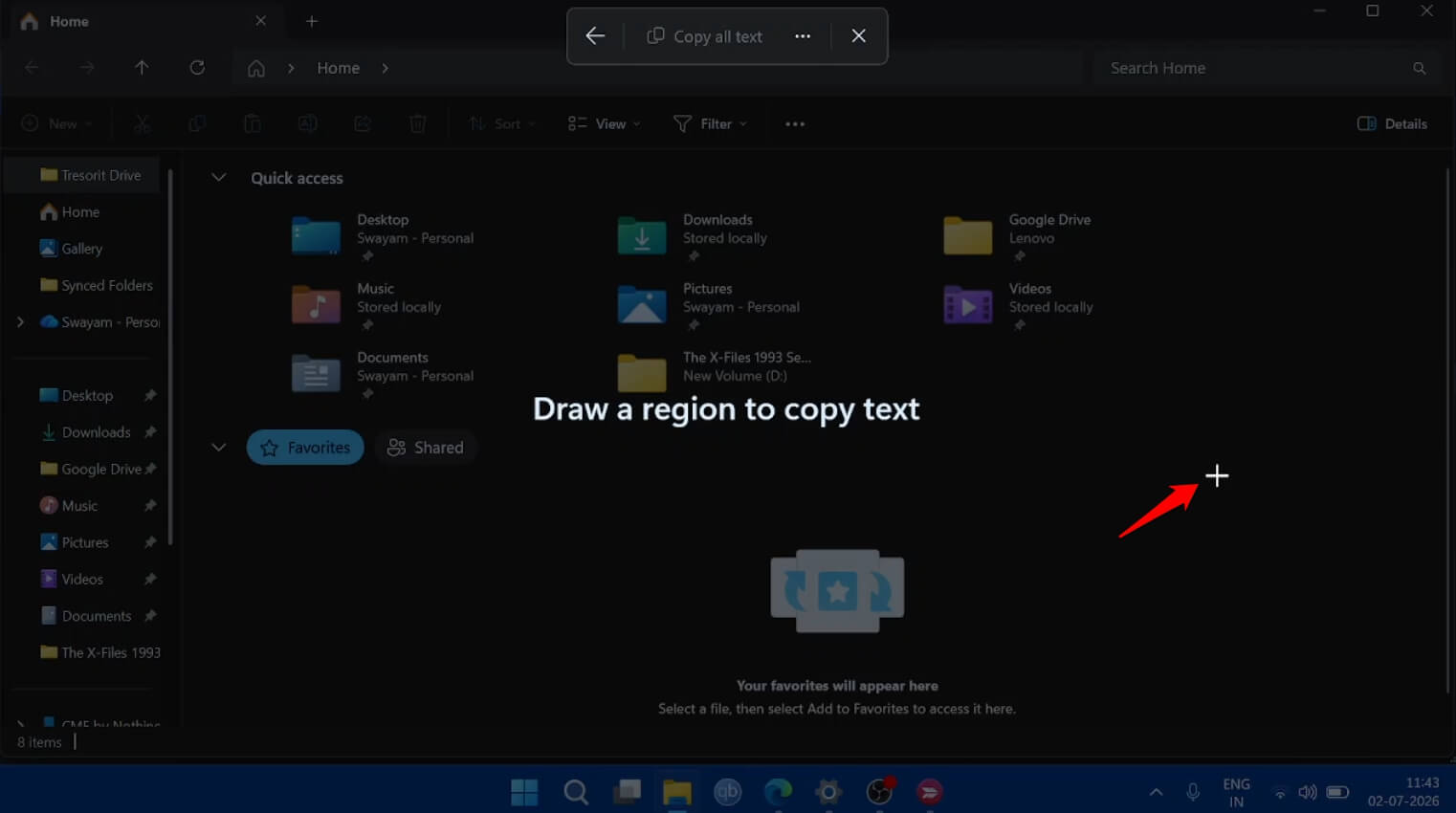
Task: Open a new File Explorer tab
Action: [312, 21]
